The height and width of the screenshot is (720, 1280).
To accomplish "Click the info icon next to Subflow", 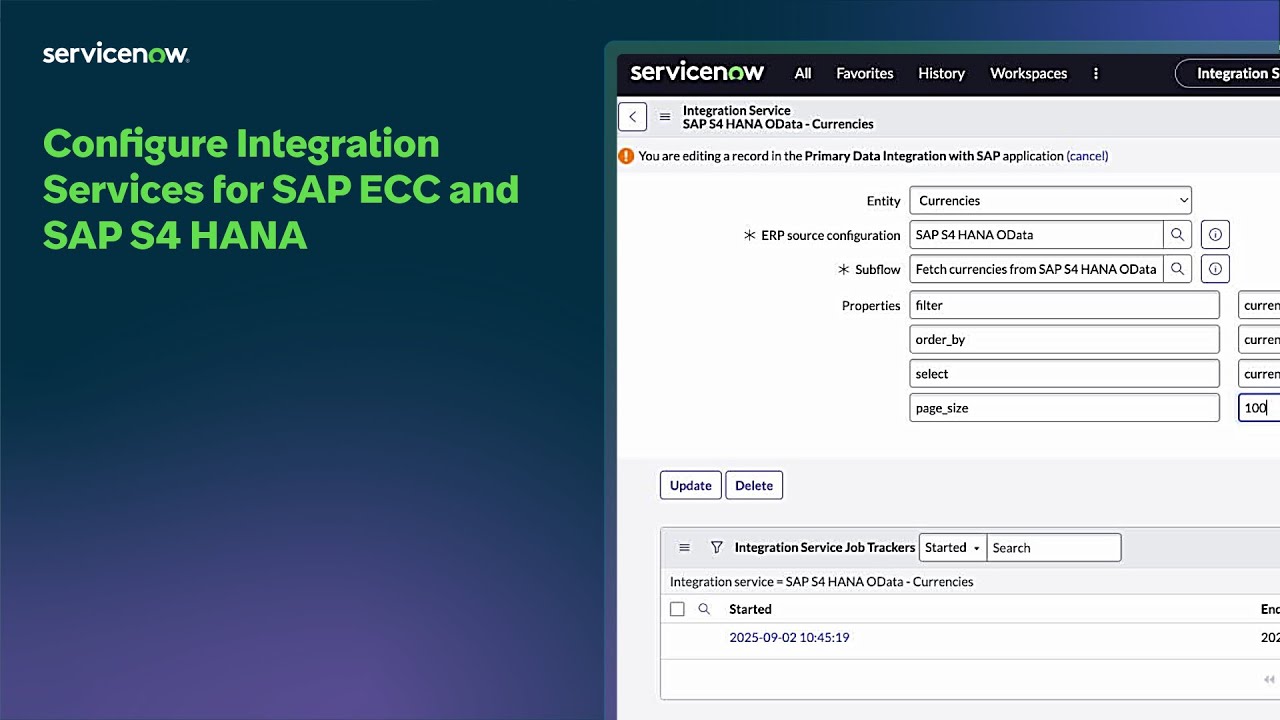I will (1214, 268).
